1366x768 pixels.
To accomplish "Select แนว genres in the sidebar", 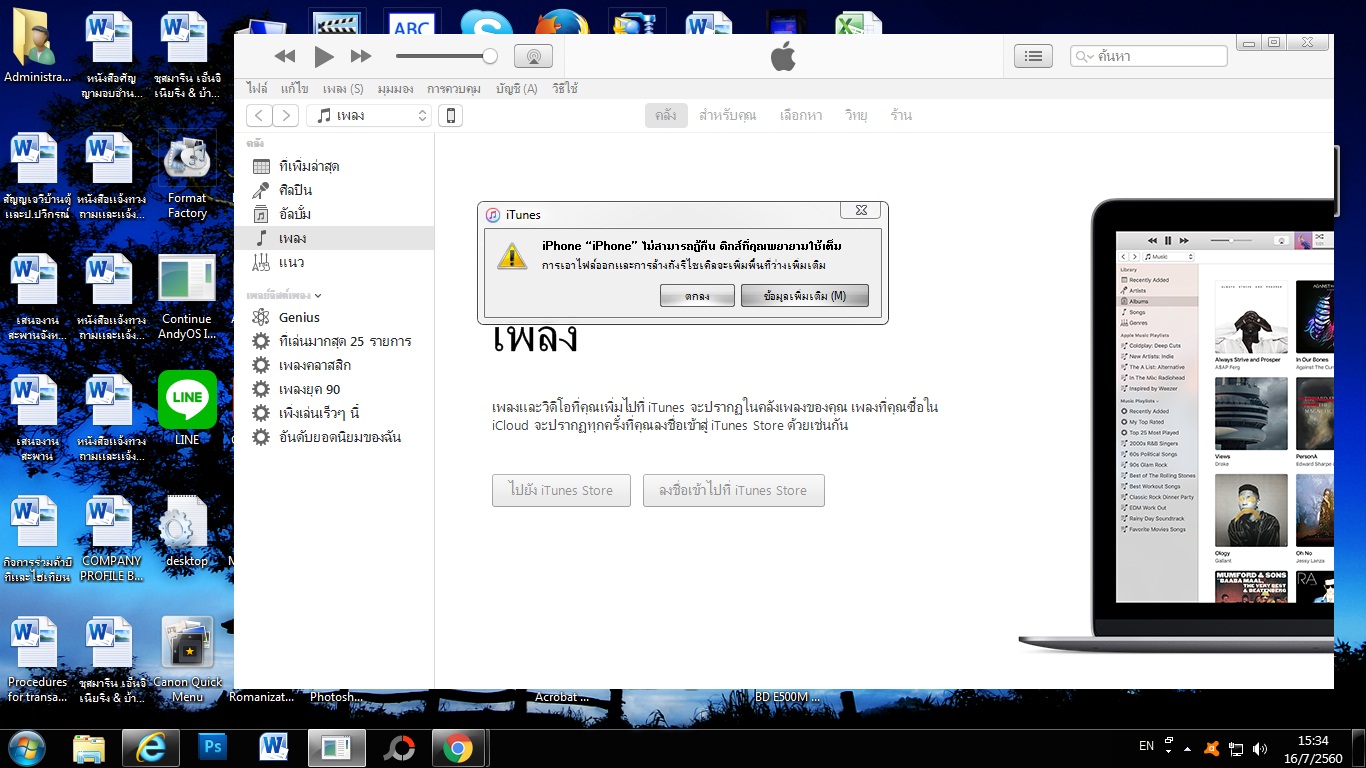I will (x=335, y=262).
